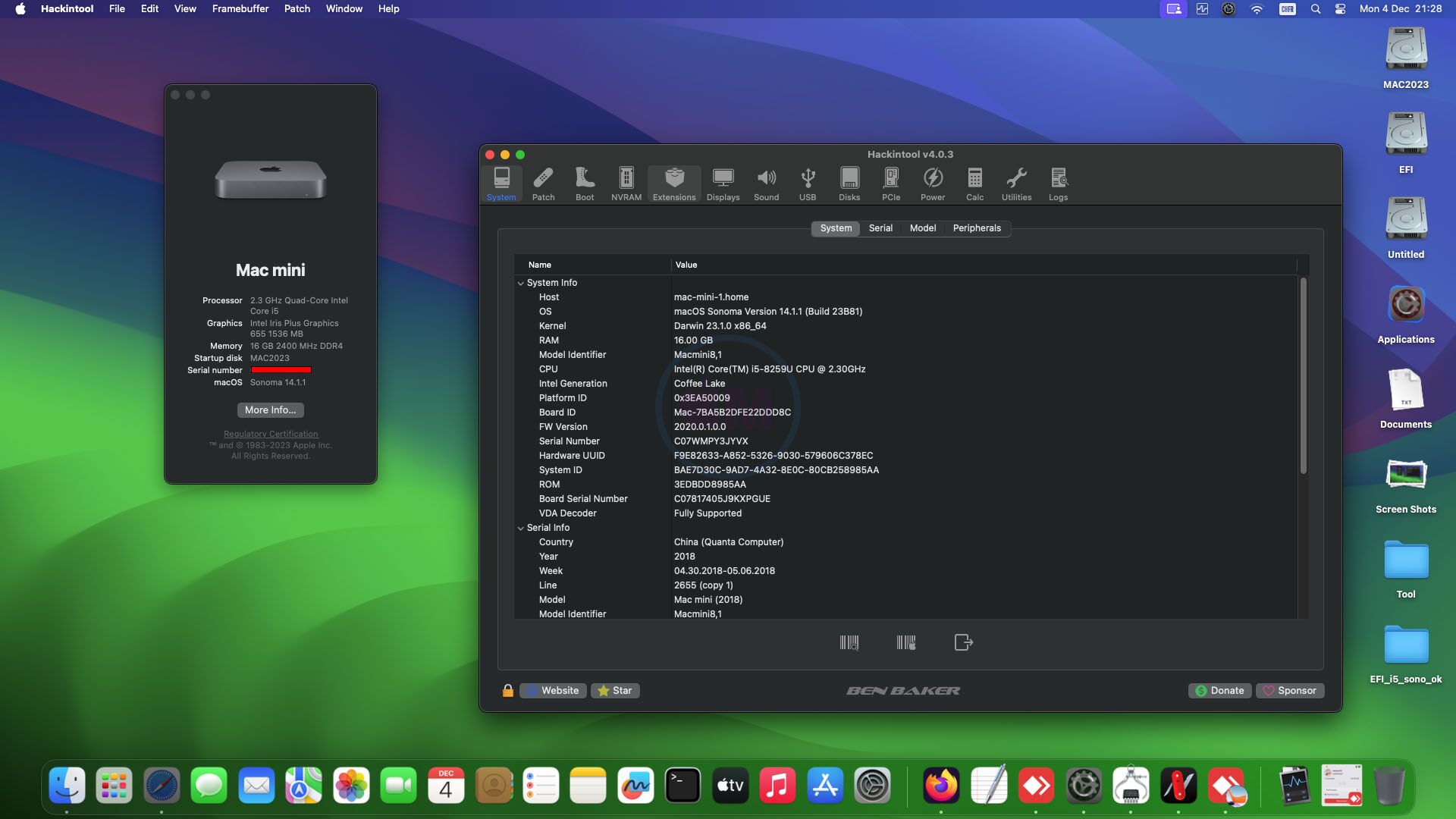Open the Website button
Viewport: 1456px width, 819px height.
click(x=553, y=691)
